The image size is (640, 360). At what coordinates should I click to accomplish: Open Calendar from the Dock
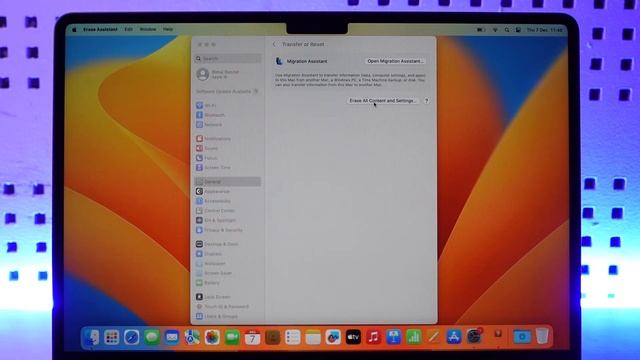click(252, 338)
